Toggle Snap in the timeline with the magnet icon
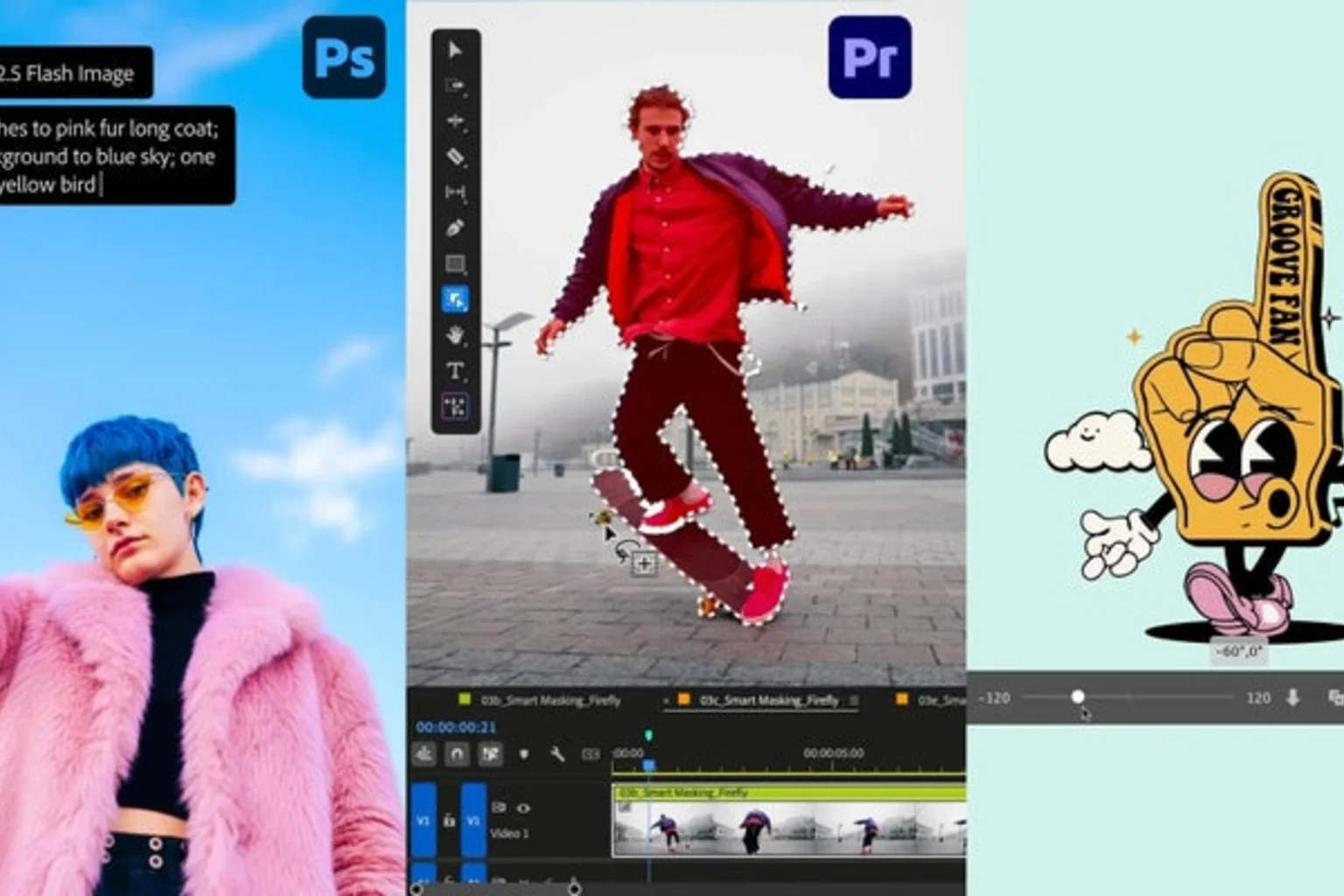This screenshot has width=1344, height=896. (457, 754)
